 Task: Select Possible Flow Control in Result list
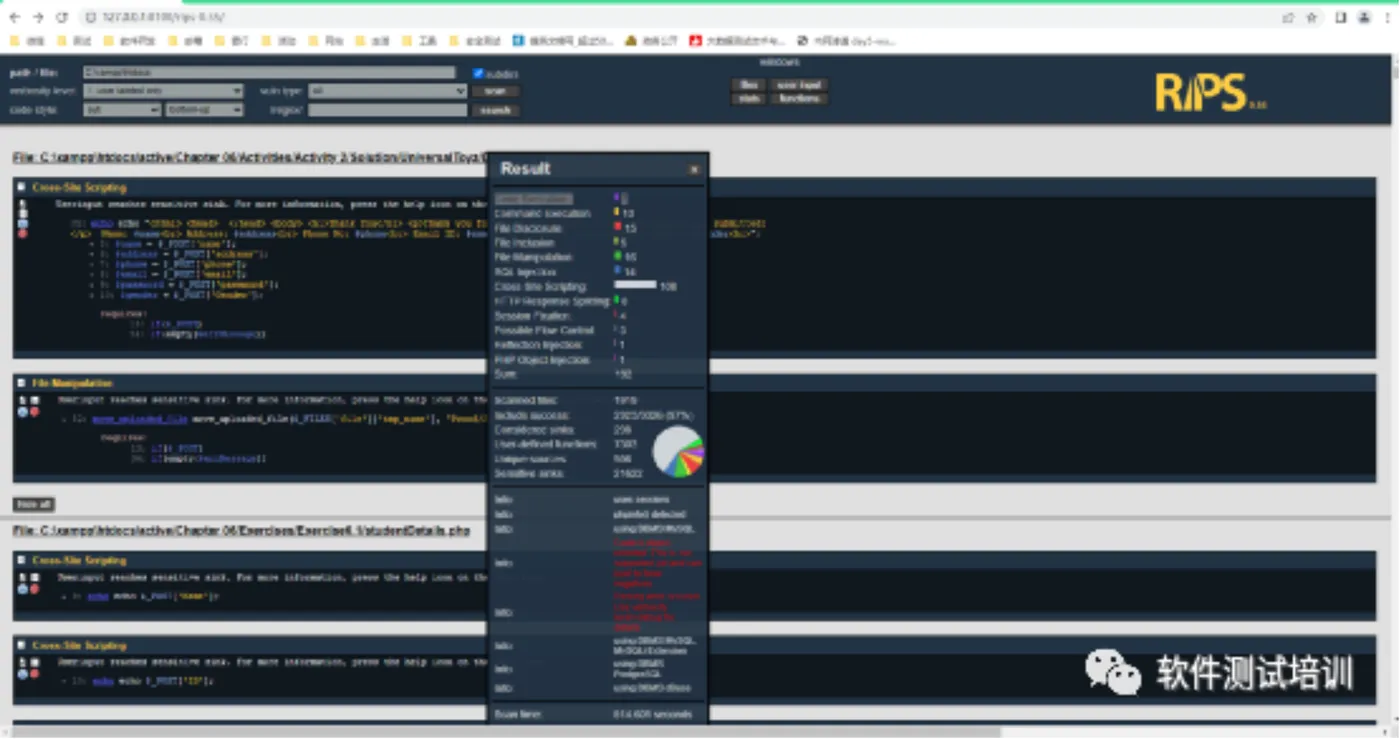point(544,330)
